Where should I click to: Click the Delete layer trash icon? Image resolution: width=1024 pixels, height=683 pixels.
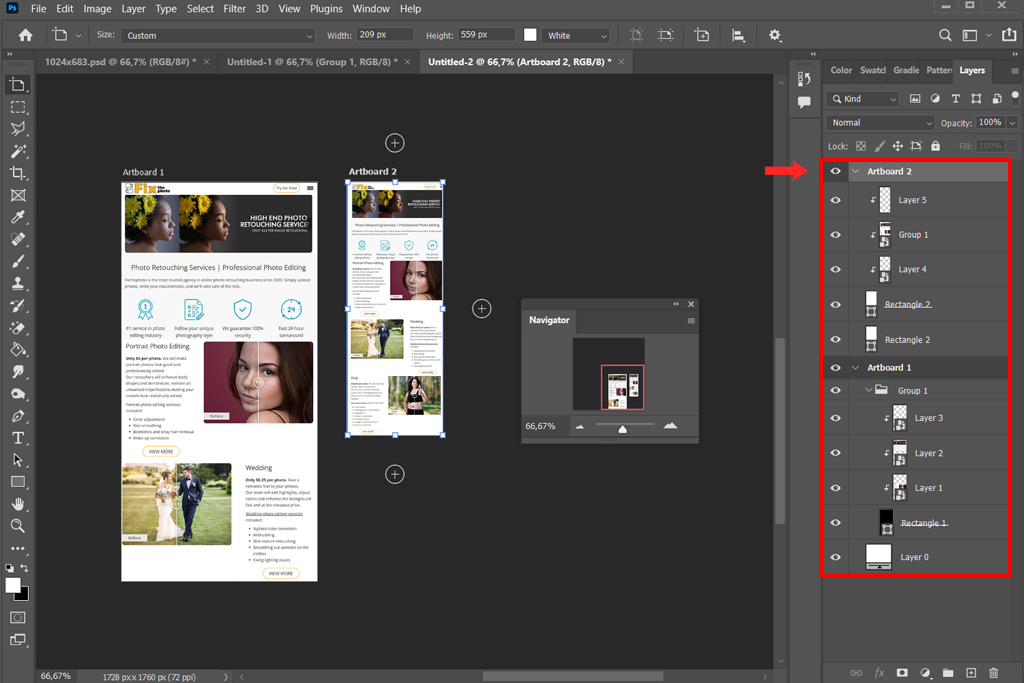993,673
